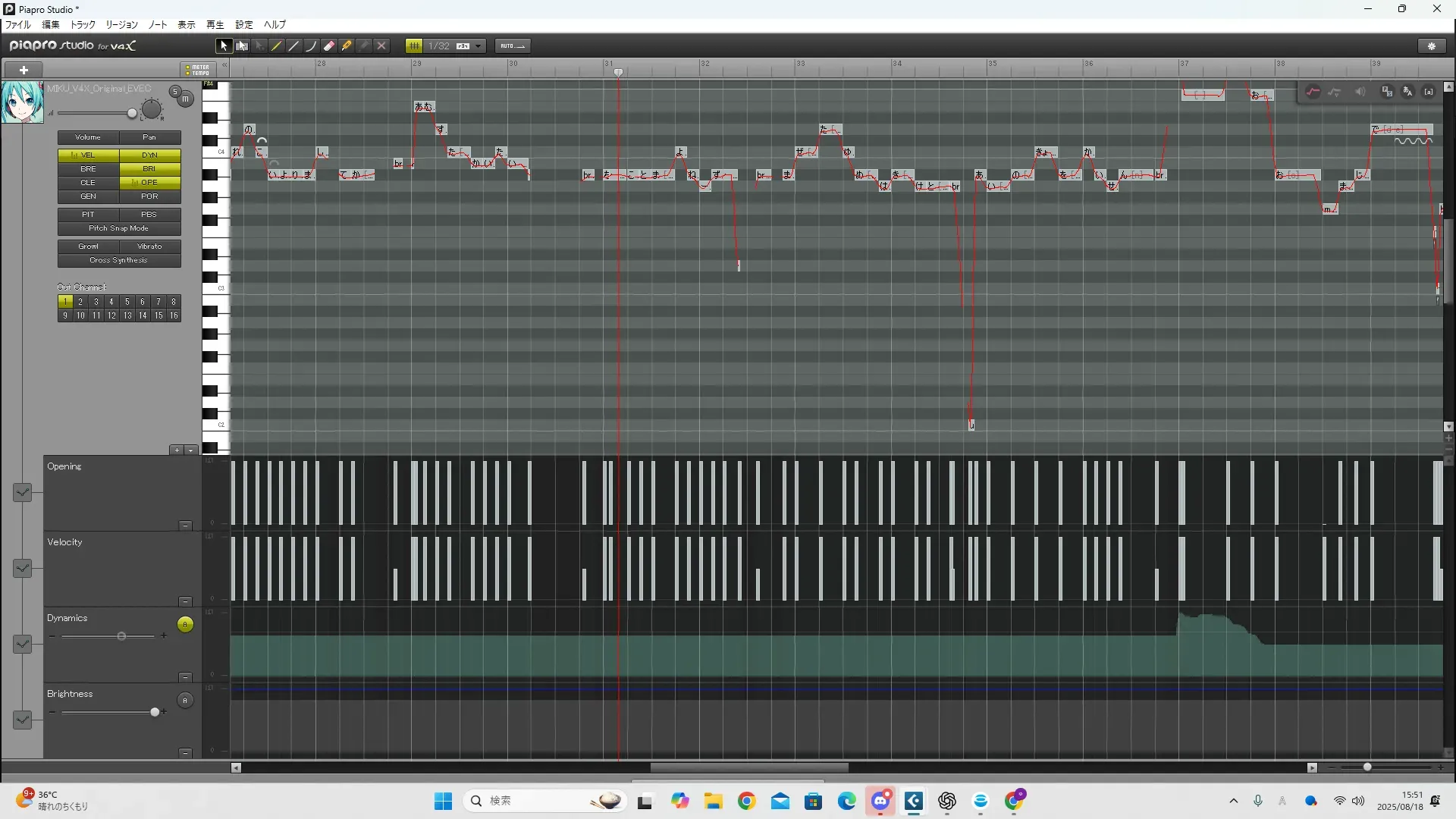Open the Dynamics parameter selector chevron
This screenshot has width=1456, height=819.
click(22, 645)
